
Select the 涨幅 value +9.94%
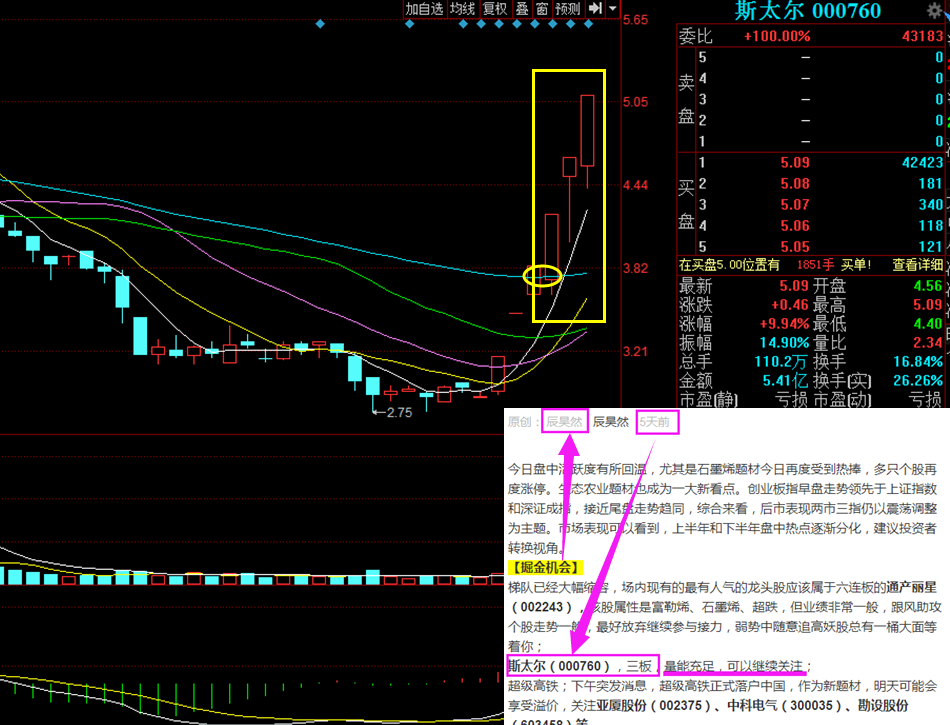(x=785, y=324)
